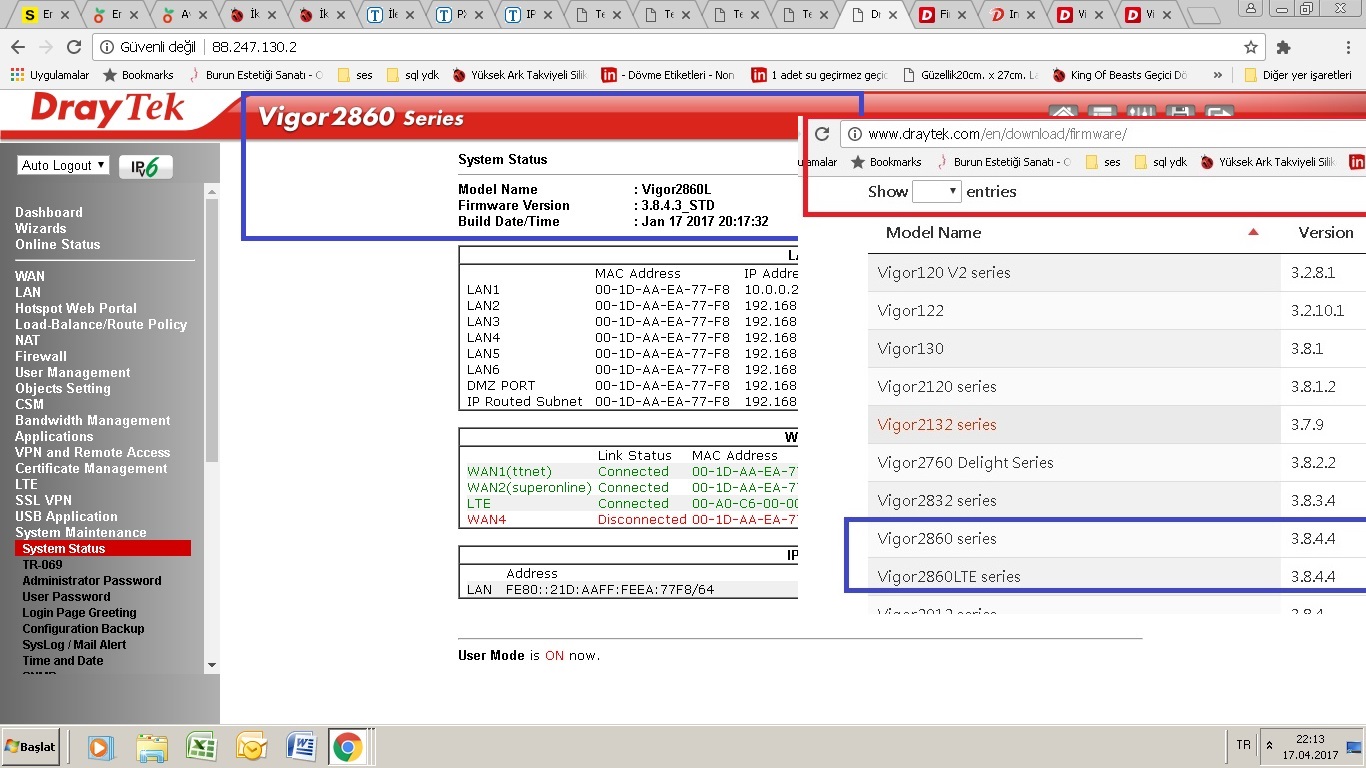1366x768 pixels.
Task: Select Configuration Backup in System Maintenance
Action: [83, 628]
